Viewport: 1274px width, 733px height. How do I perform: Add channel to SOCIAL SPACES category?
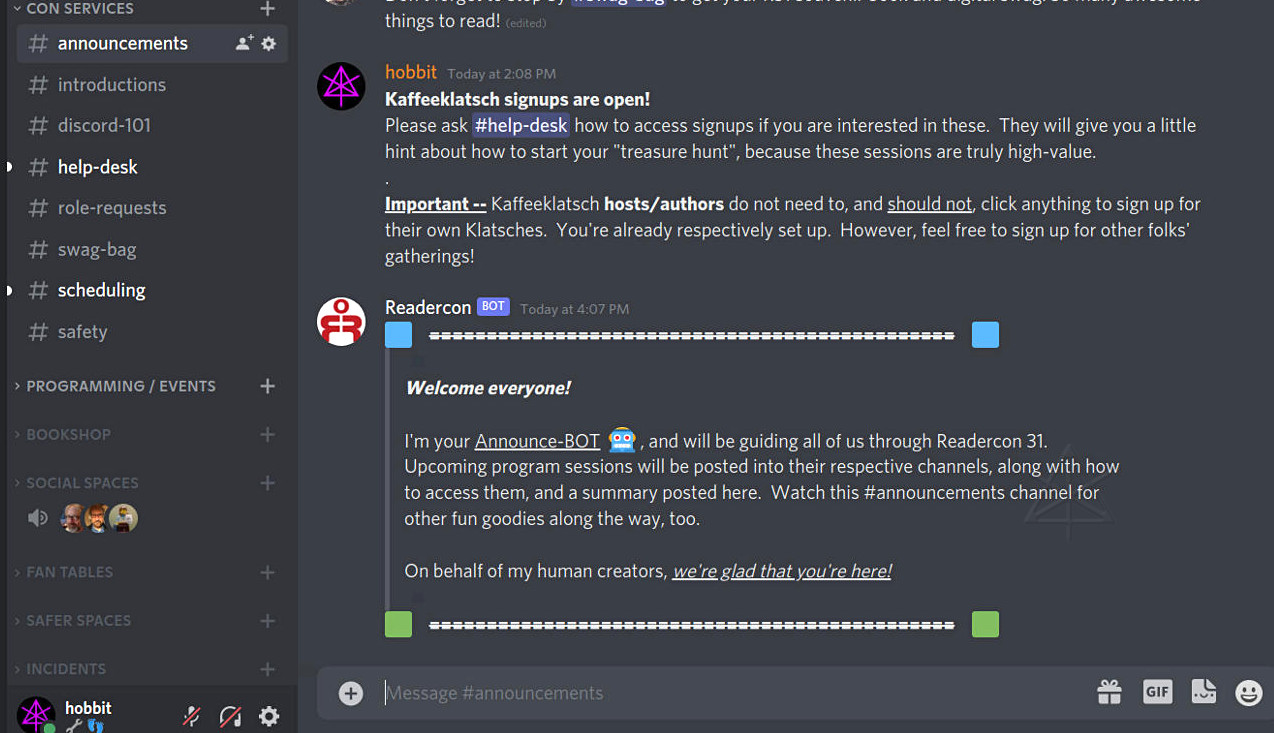[267, 483]
